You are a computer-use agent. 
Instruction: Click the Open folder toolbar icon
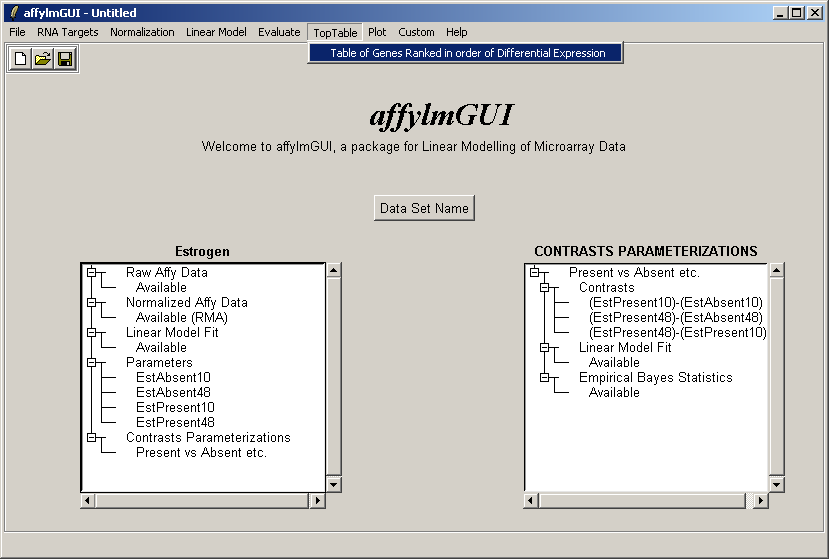42,59
